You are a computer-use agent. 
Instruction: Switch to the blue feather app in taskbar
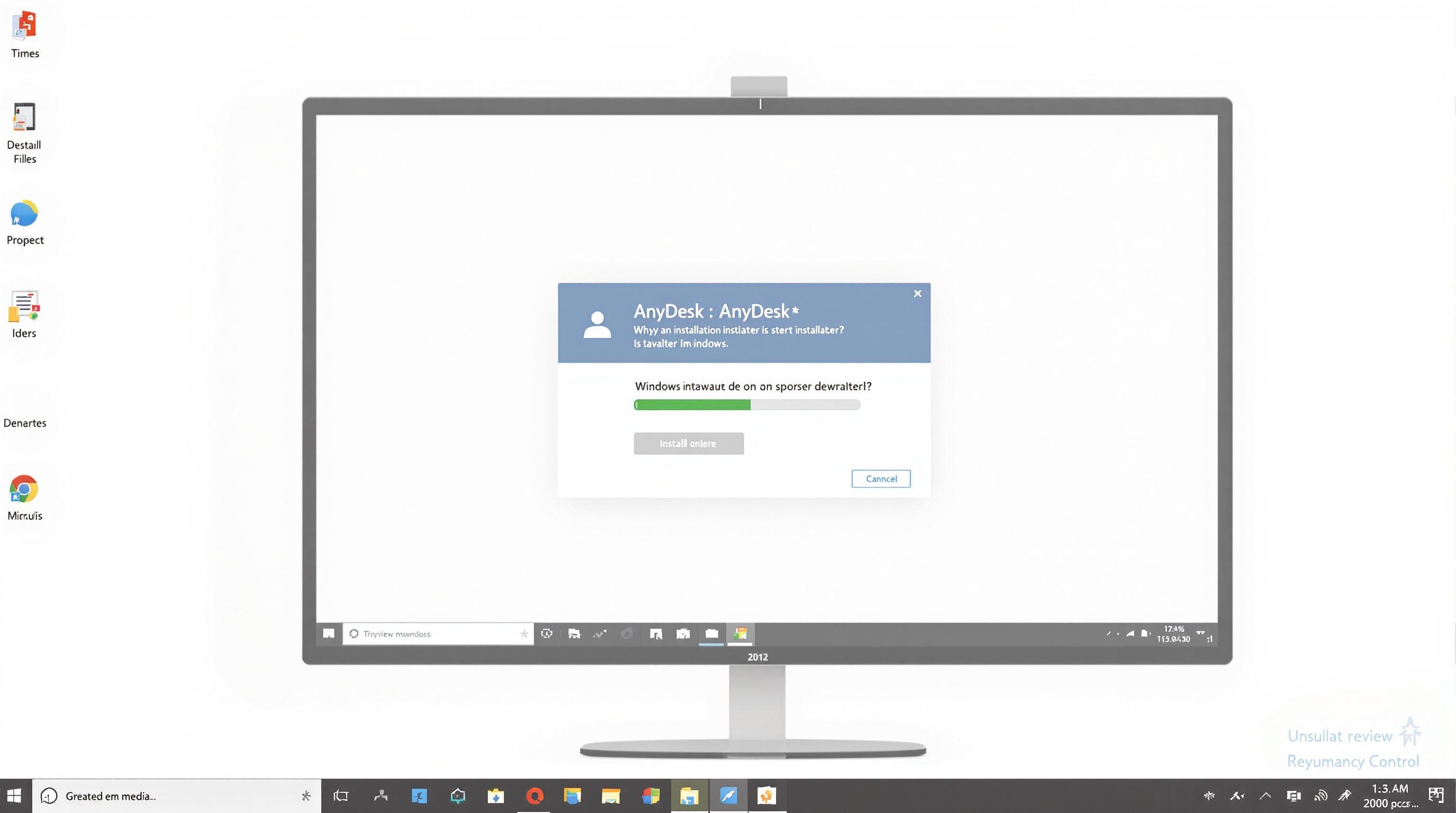click(729, 796)
